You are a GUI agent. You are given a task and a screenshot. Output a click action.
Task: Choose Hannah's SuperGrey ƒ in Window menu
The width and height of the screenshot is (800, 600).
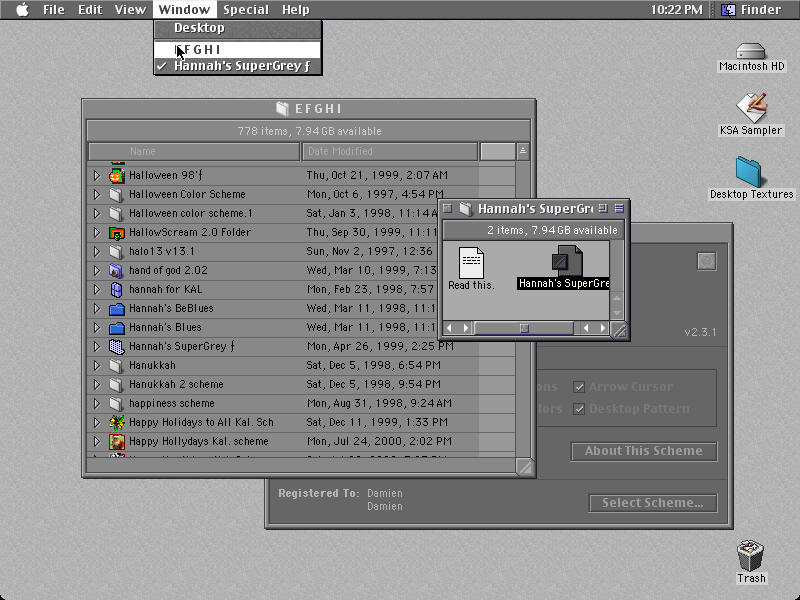[x=238, y=66]
